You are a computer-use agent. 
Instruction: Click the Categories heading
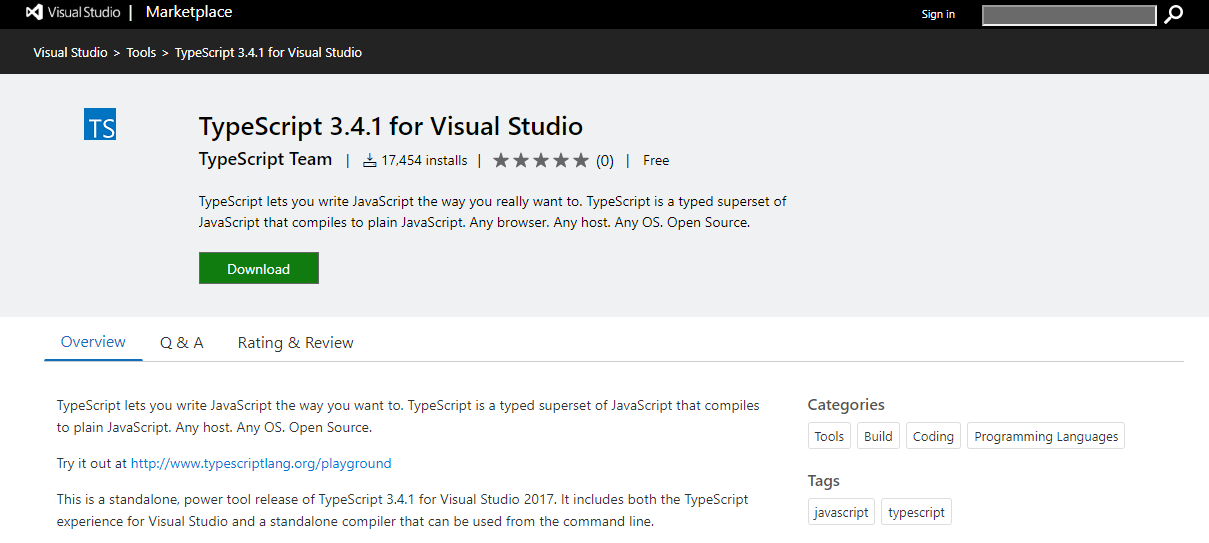pyautogui.click(x=846, y=405)
